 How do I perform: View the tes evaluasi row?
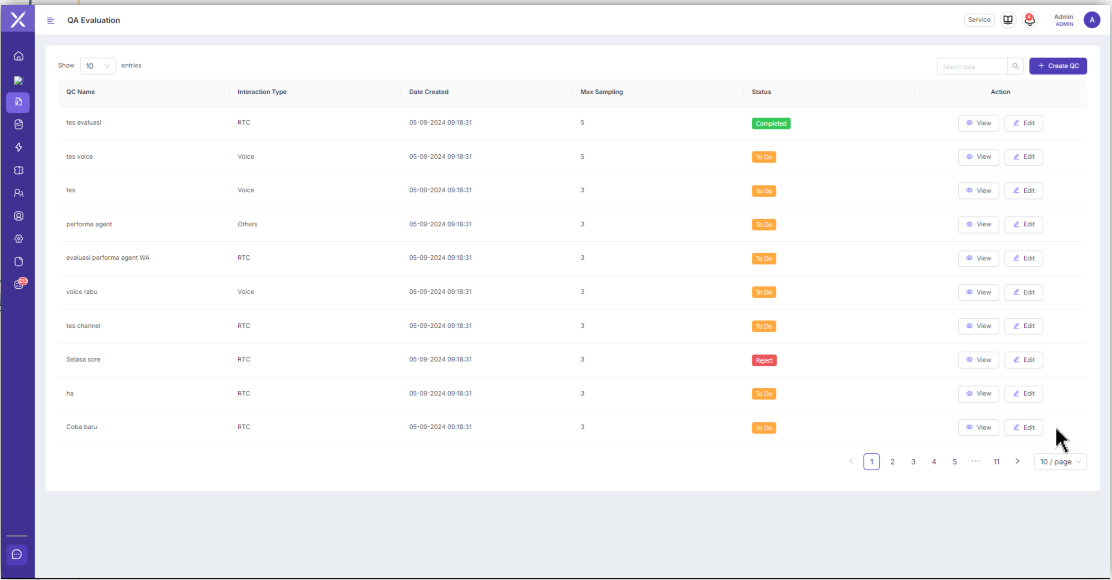point(979,123)
